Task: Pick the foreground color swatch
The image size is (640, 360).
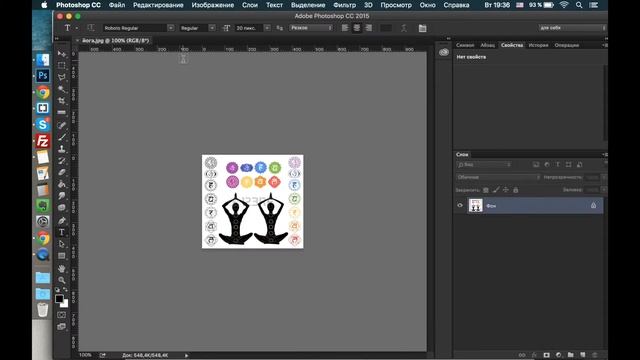Action: [59, 298]
